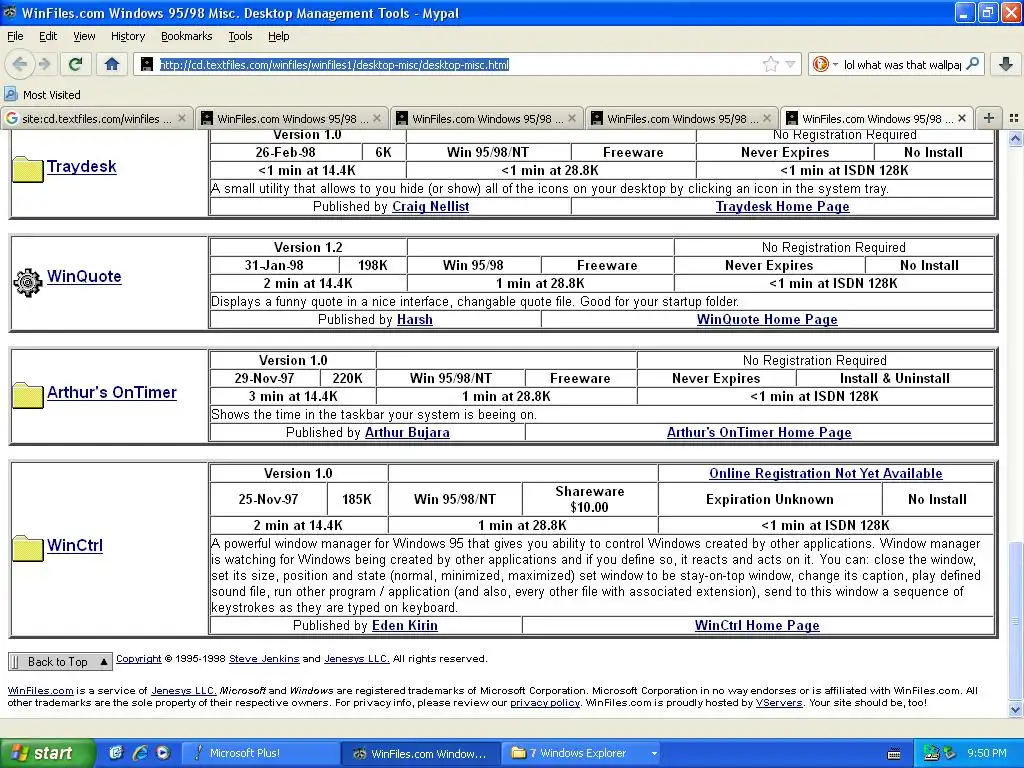Open the Traydesk link
The width and height of the screenshot is (1024, 768).
click(x=82, y=167)
